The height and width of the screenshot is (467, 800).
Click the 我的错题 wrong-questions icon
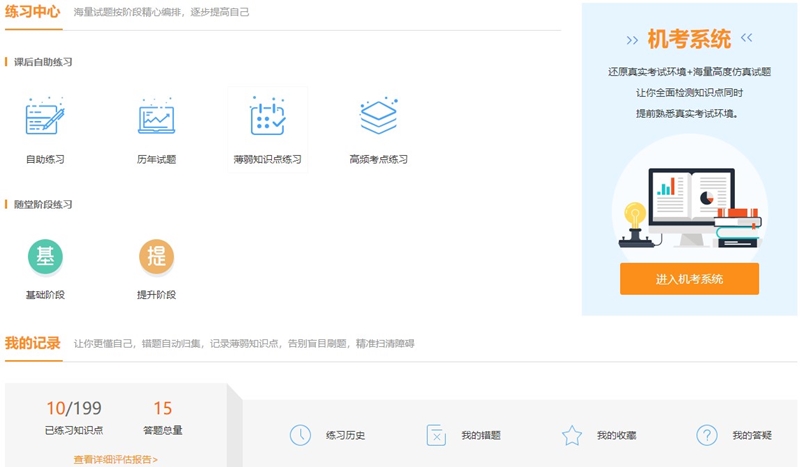click(436, 435)
